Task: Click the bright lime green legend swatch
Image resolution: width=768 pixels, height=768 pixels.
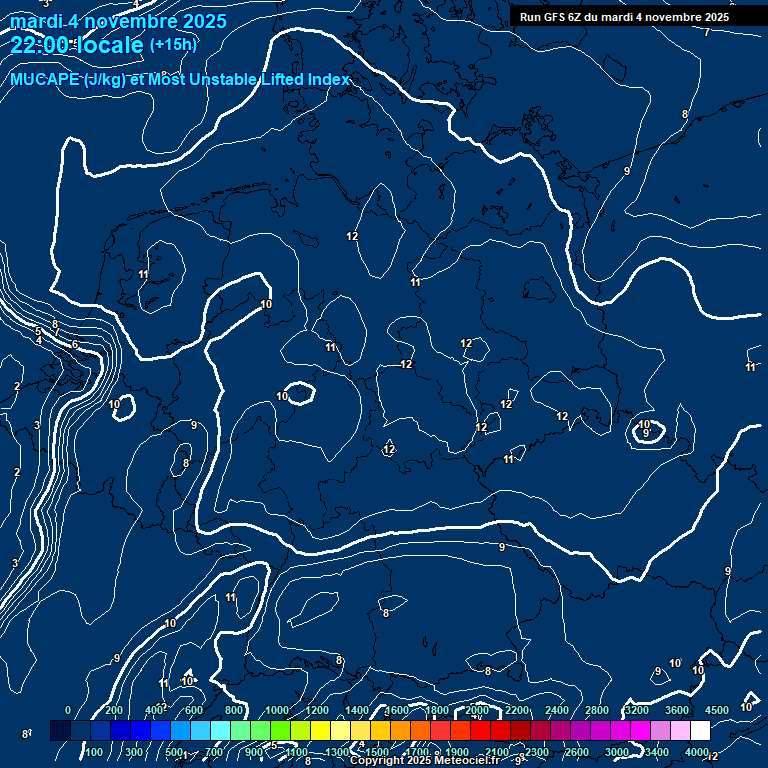Action: pyautogui.click(x=280, y=730)
